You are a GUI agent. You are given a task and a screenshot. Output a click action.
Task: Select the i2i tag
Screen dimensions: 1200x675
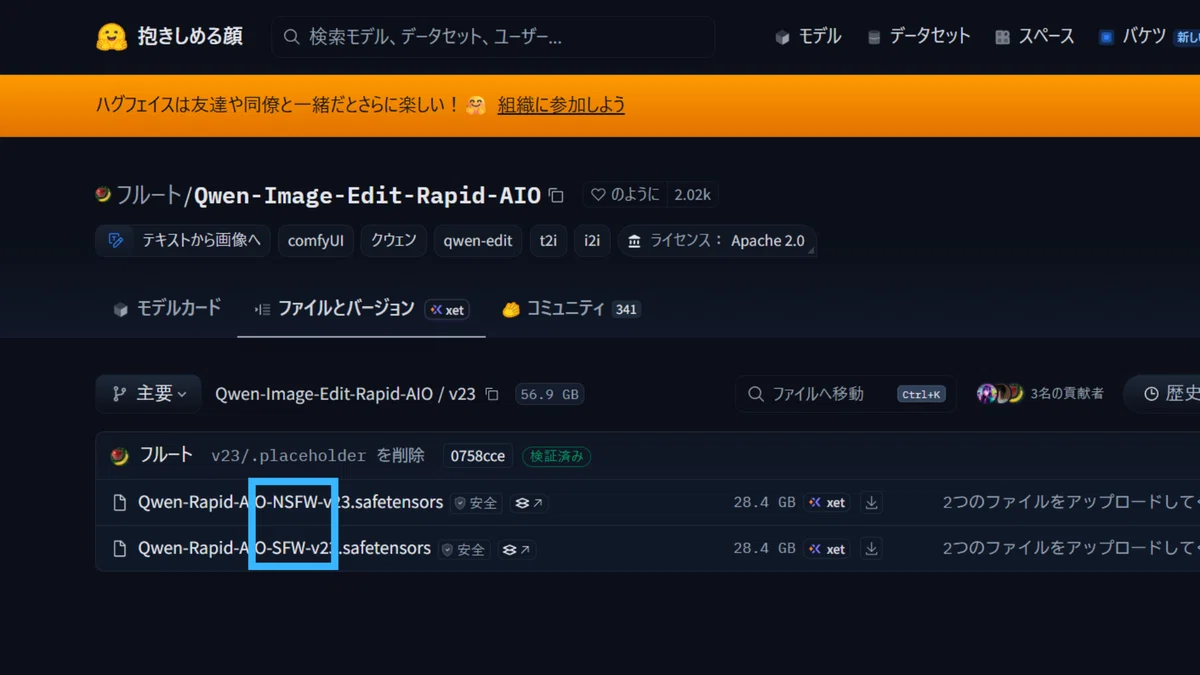pos(592,241)
